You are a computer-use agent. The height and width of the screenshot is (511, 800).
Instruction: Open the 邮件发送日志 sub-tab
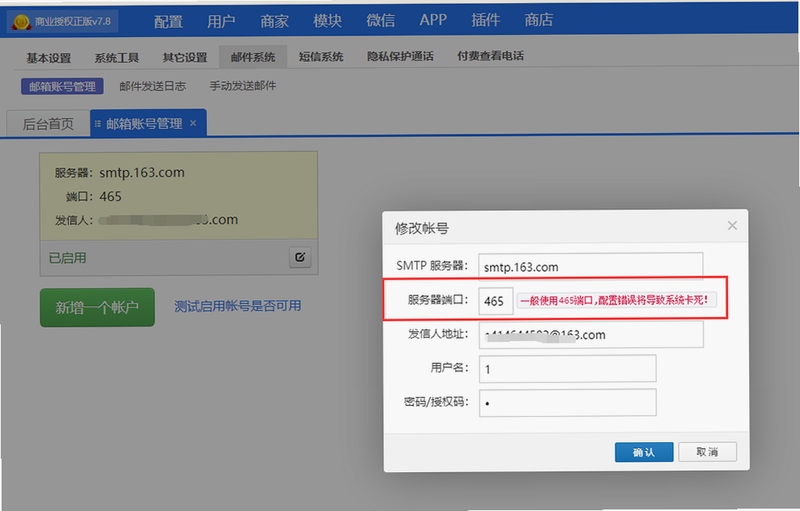[153, 86]
